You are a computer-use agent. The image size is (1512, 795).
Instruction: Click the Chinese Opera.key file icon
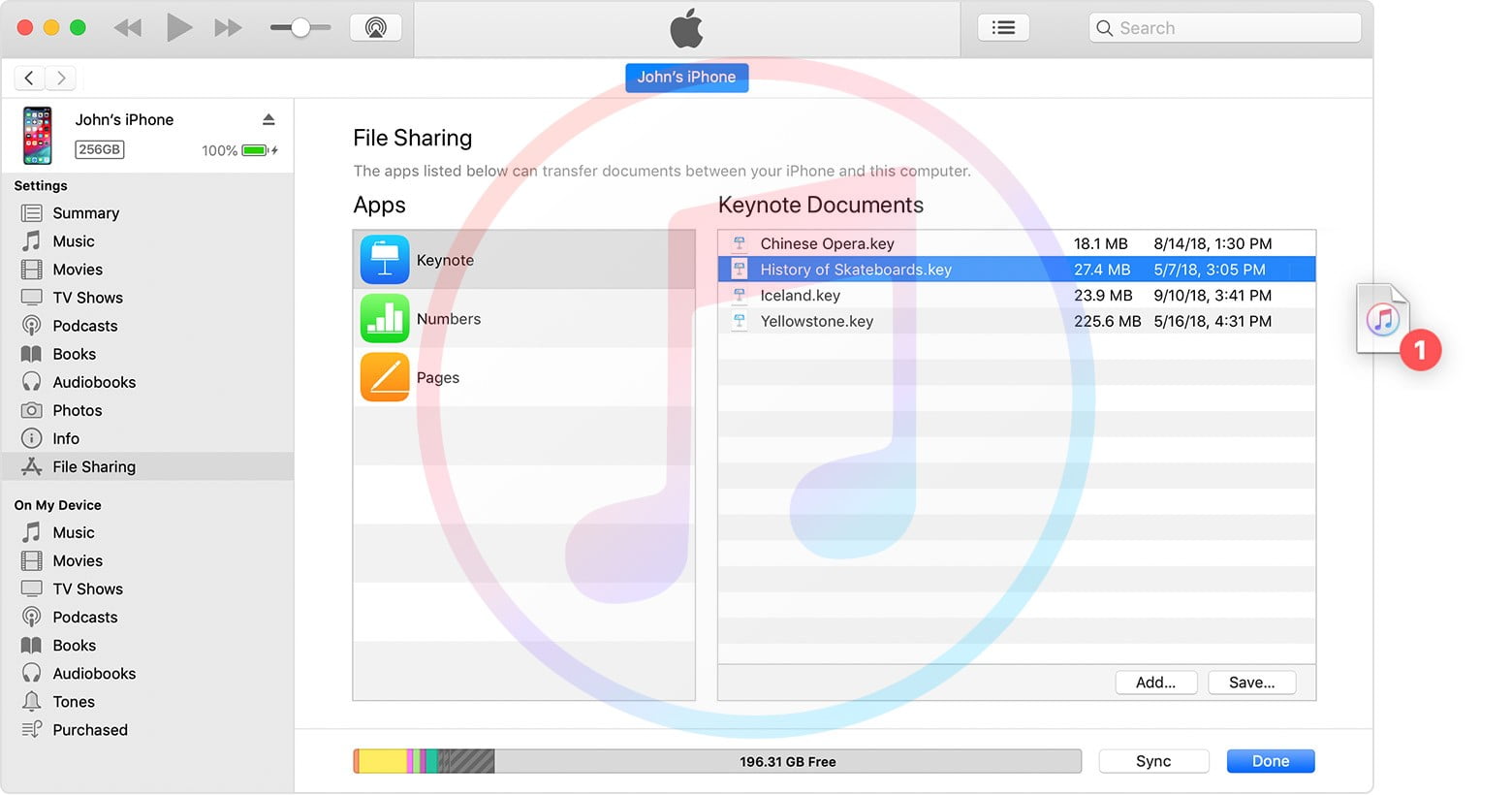point(740,243)
